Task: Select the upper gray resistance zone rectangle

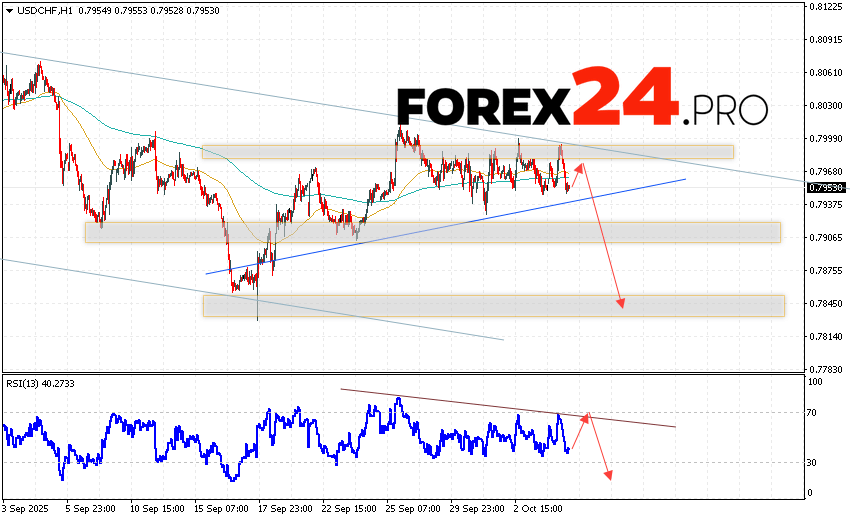Action: coord(467,152)
